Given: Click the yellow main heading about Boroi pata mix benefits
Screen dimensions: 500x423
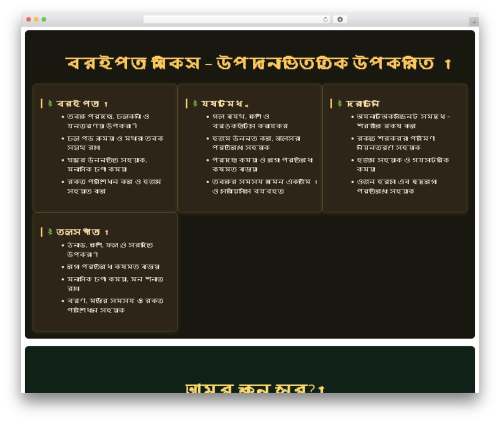Looking at the screenshot, I should [258, 63].
